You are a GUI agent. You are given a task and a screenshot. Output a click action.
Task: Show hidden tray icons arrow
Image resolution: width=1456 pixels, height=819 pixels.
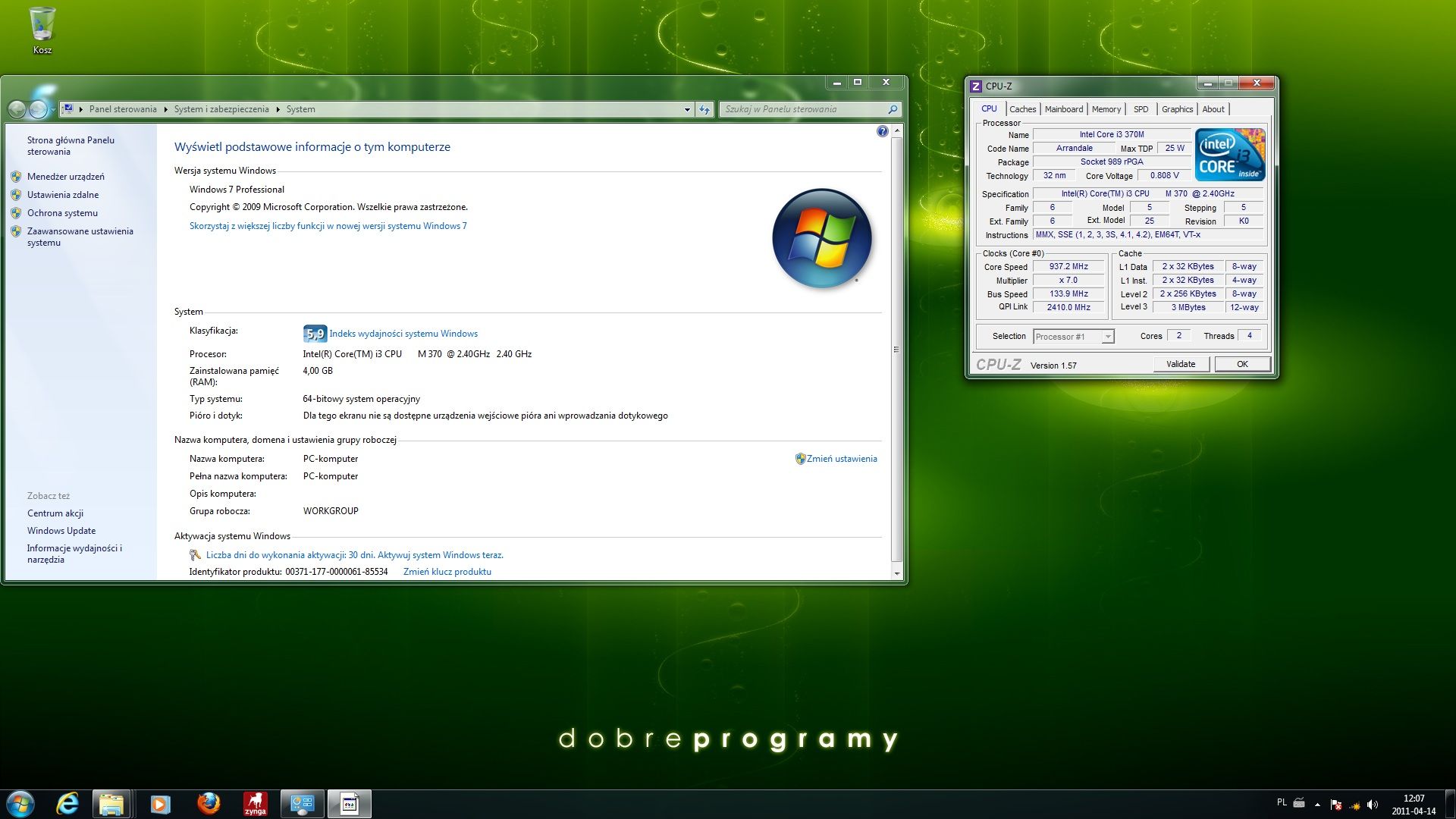pyautogui.click(x=1317, y=805)
